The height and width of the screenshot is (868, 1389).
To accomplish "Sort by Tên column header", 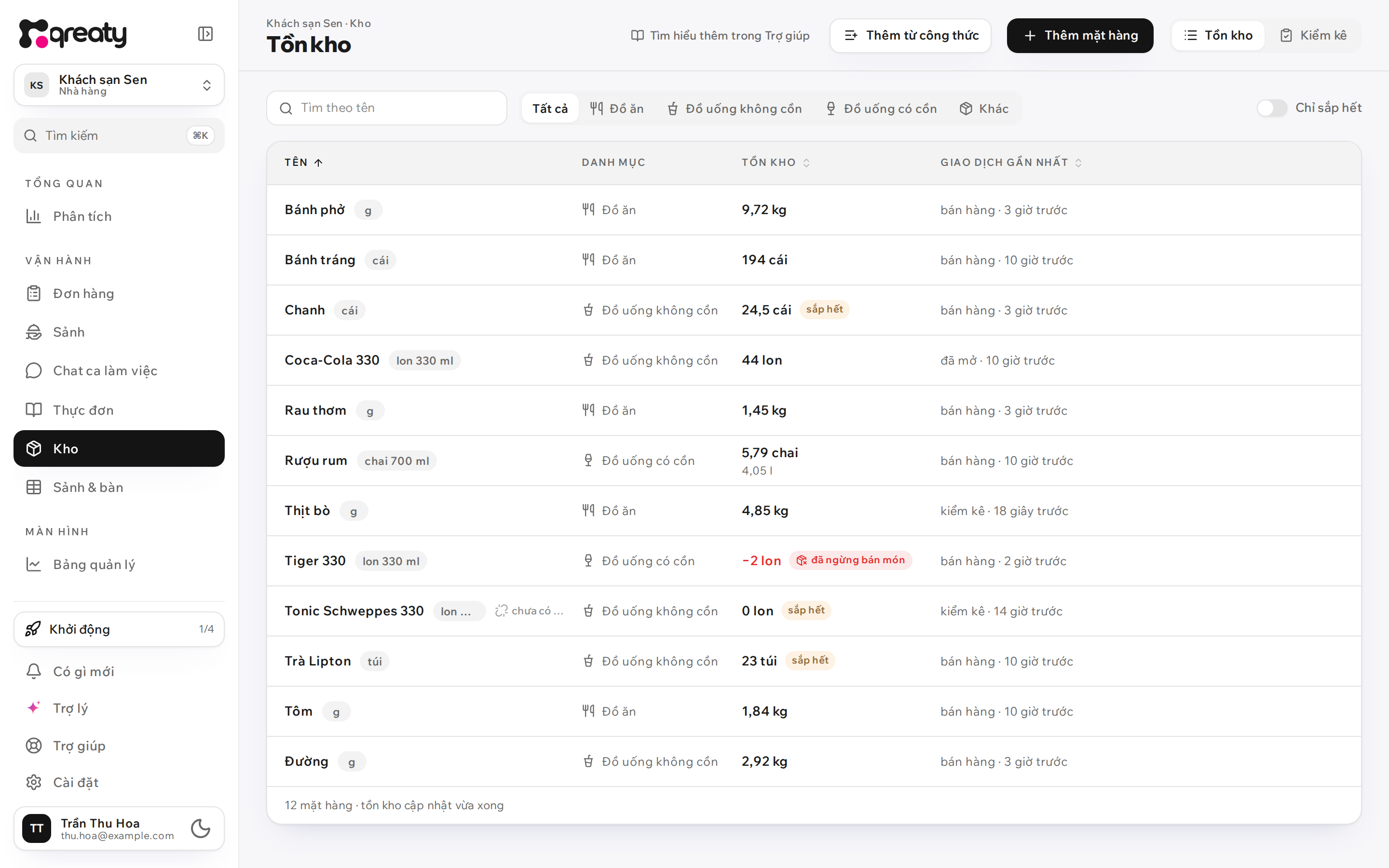I will pyautogui.click(x=304, y=163).
